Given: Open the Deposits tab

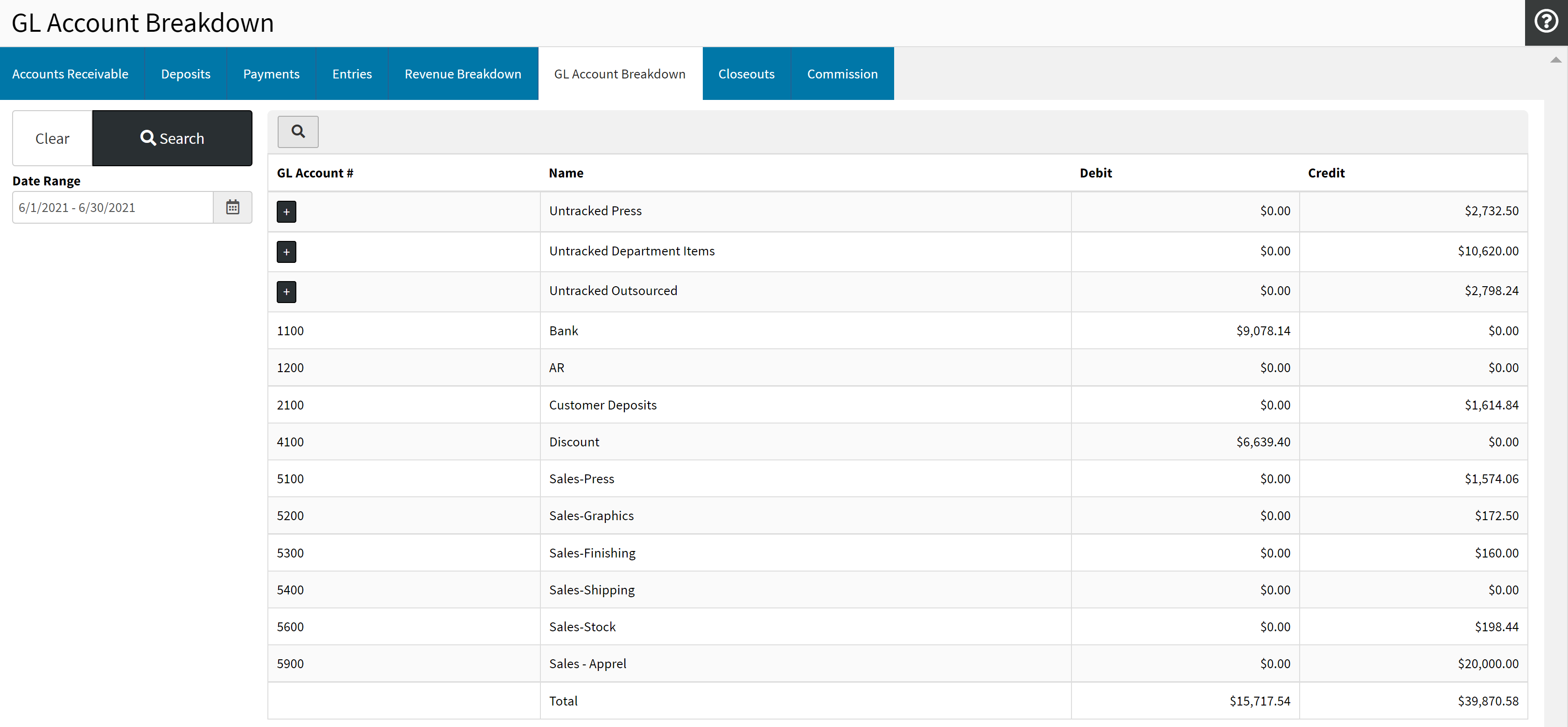Looking at the screenshot, I should [x=186, y=74].
